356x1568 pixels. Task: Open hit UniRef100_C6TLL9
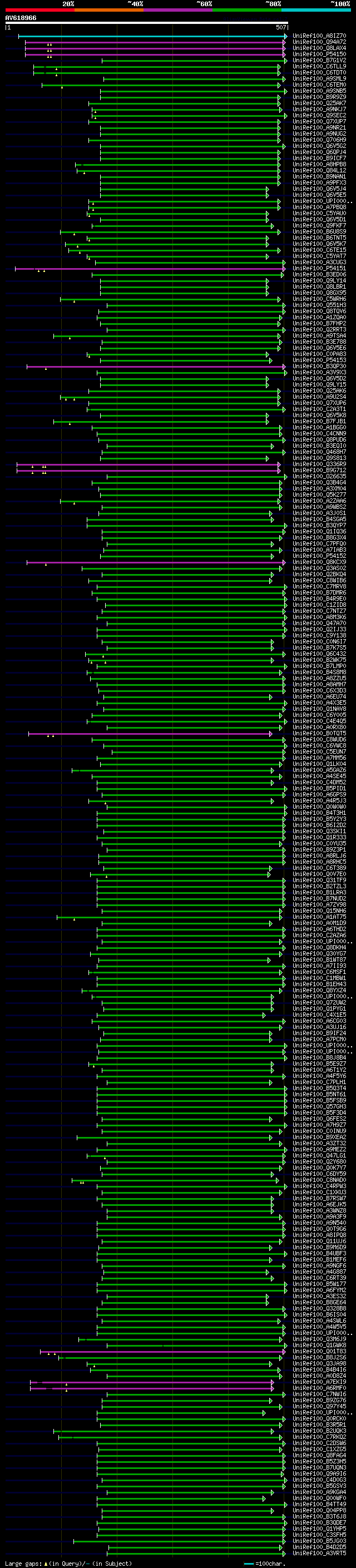pos(319,66)
